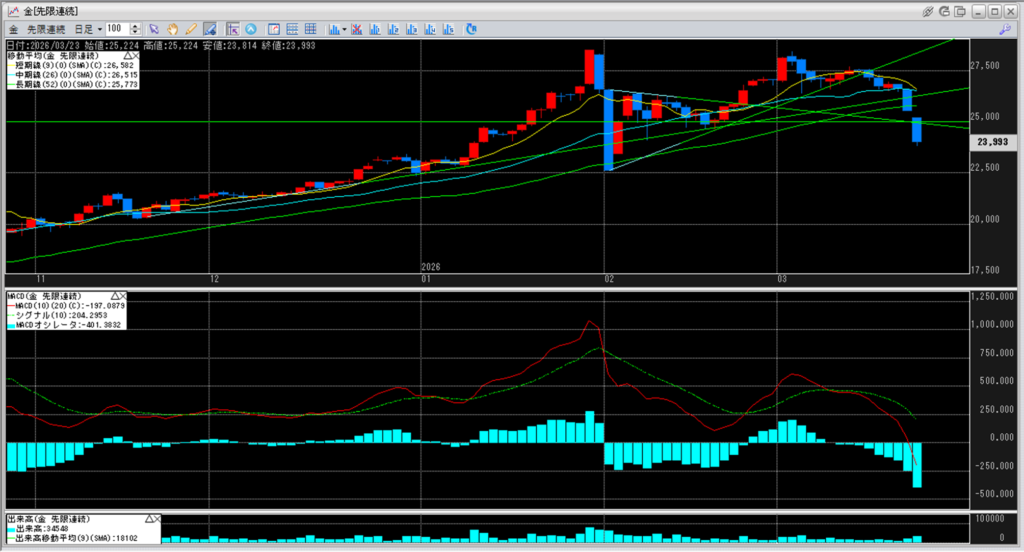This screenshot has width=1024, height=552.
Task: Click the reload icon in title bar
Action: point(946,9)
